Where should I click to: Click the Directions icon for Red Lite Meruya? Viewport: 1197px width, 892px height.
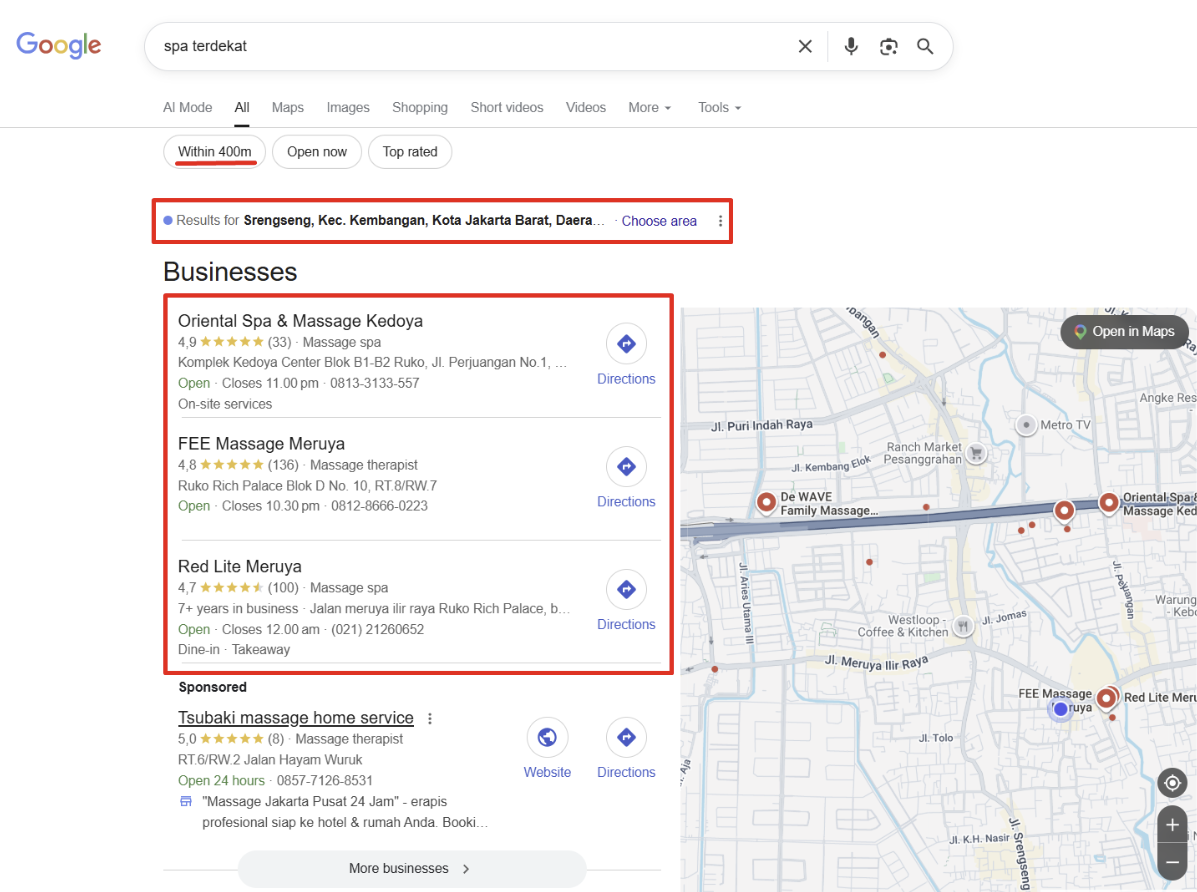[x=626, y=590]
